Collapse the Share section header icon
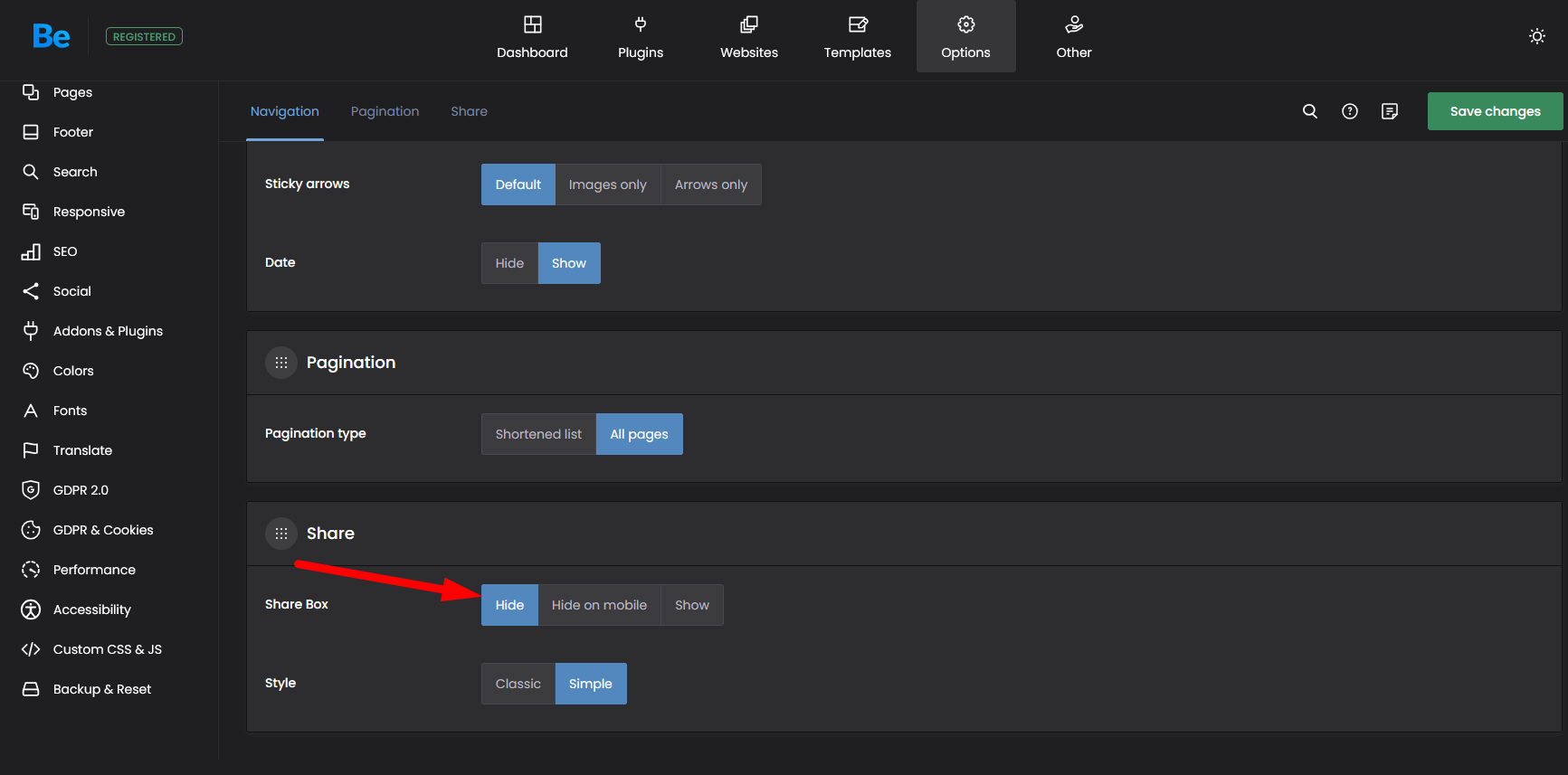The width and height of the screenshot is (1568, 775). 281,534
